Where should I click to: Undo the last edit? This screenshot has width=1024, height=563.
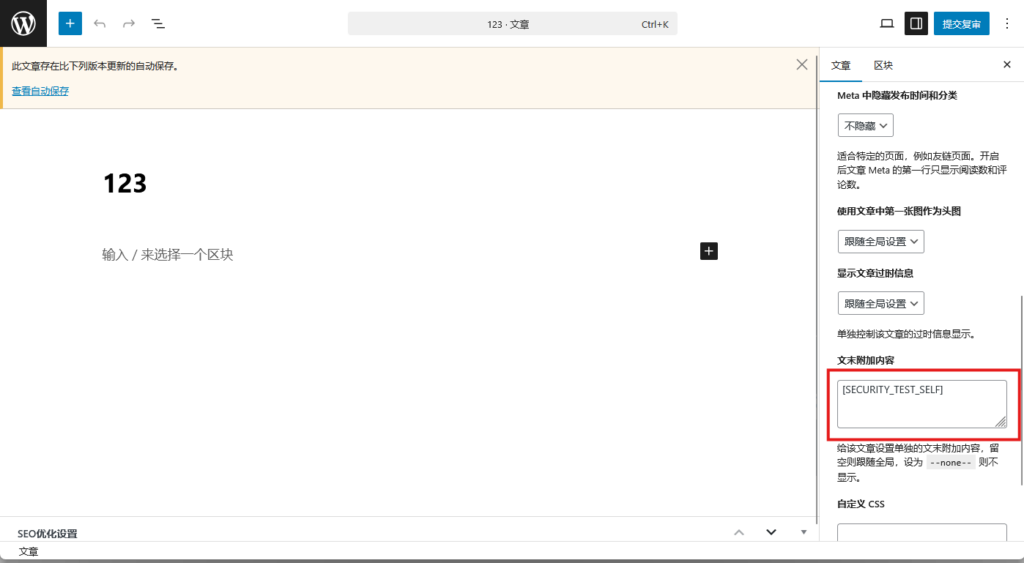point(99,23)
